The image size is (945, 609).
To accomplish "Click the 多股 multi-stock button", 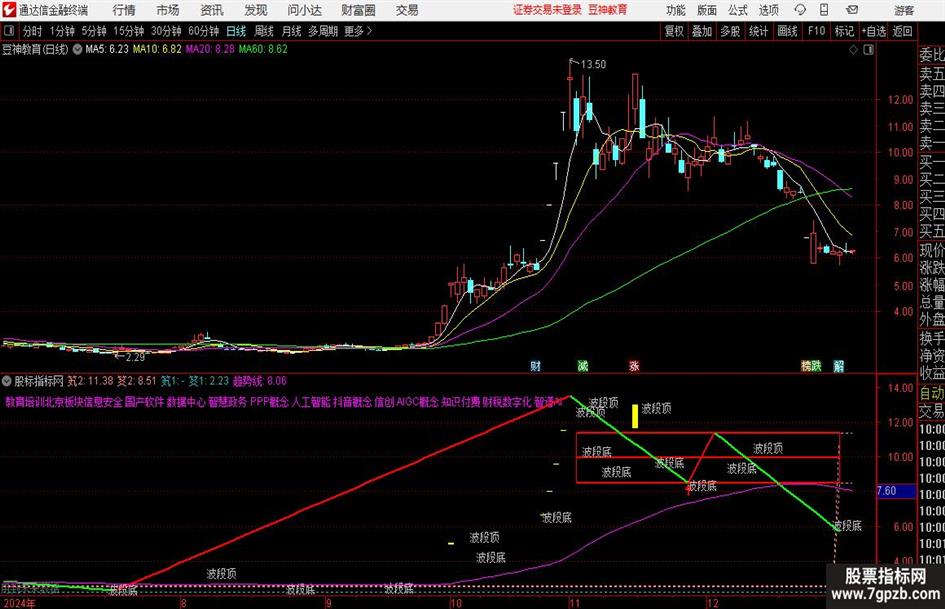I will coord(730,31).
